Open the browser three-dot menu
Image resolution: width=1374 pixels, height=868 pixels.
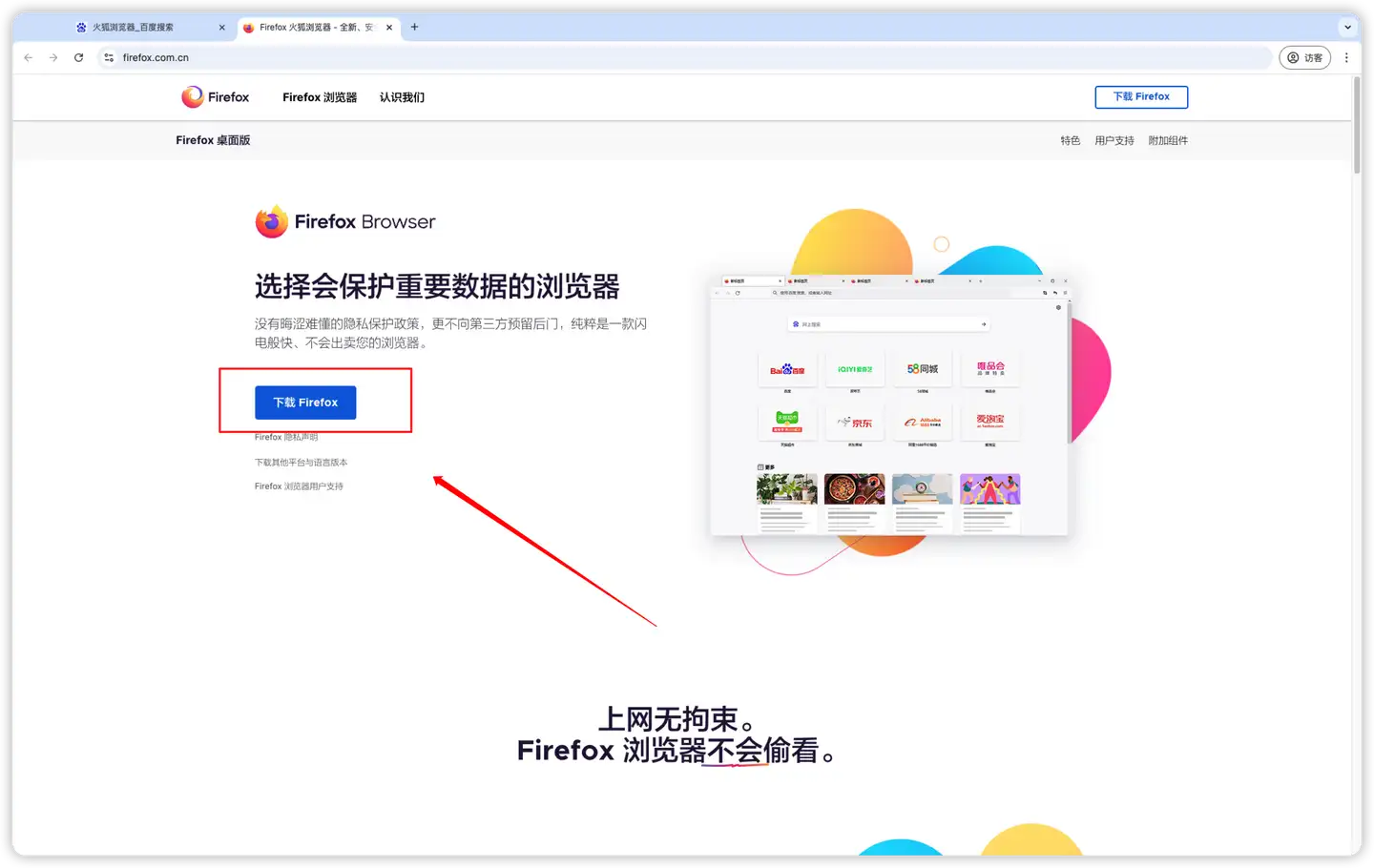[x=1346, y=57]
